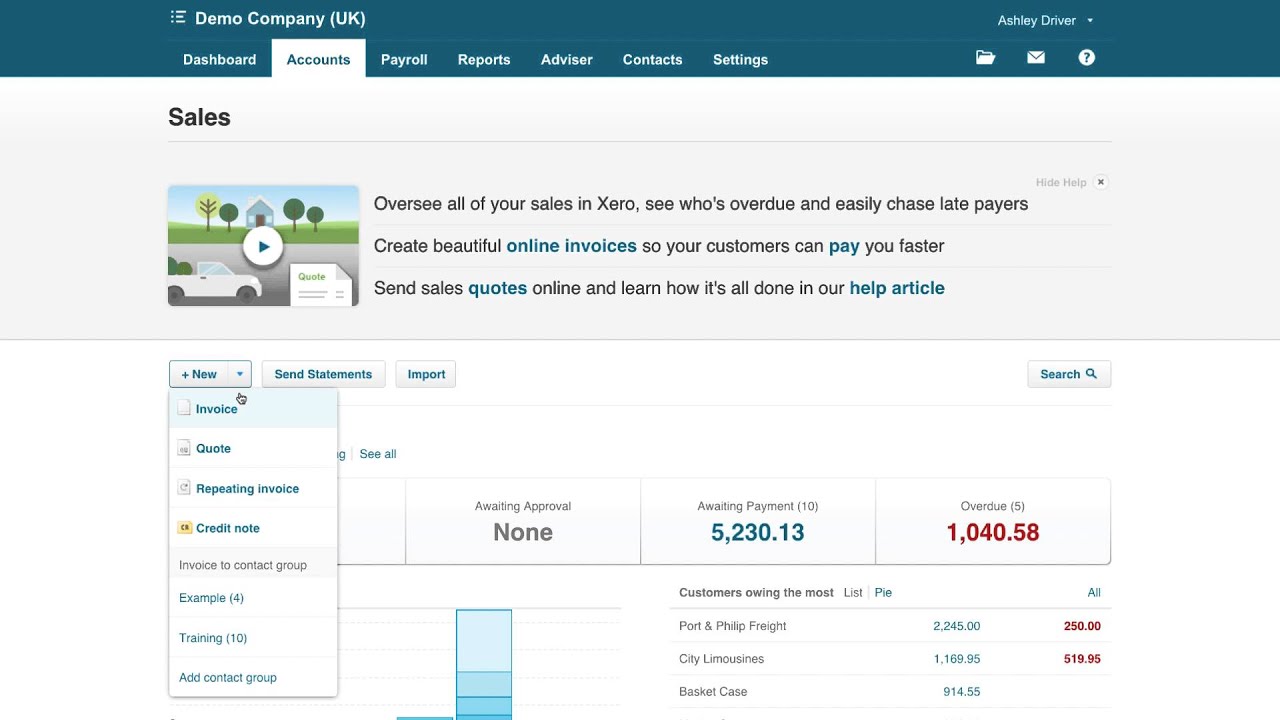Open the help question mark icon
Screen dimensions: 1280x720
(x=1087, y=58)
